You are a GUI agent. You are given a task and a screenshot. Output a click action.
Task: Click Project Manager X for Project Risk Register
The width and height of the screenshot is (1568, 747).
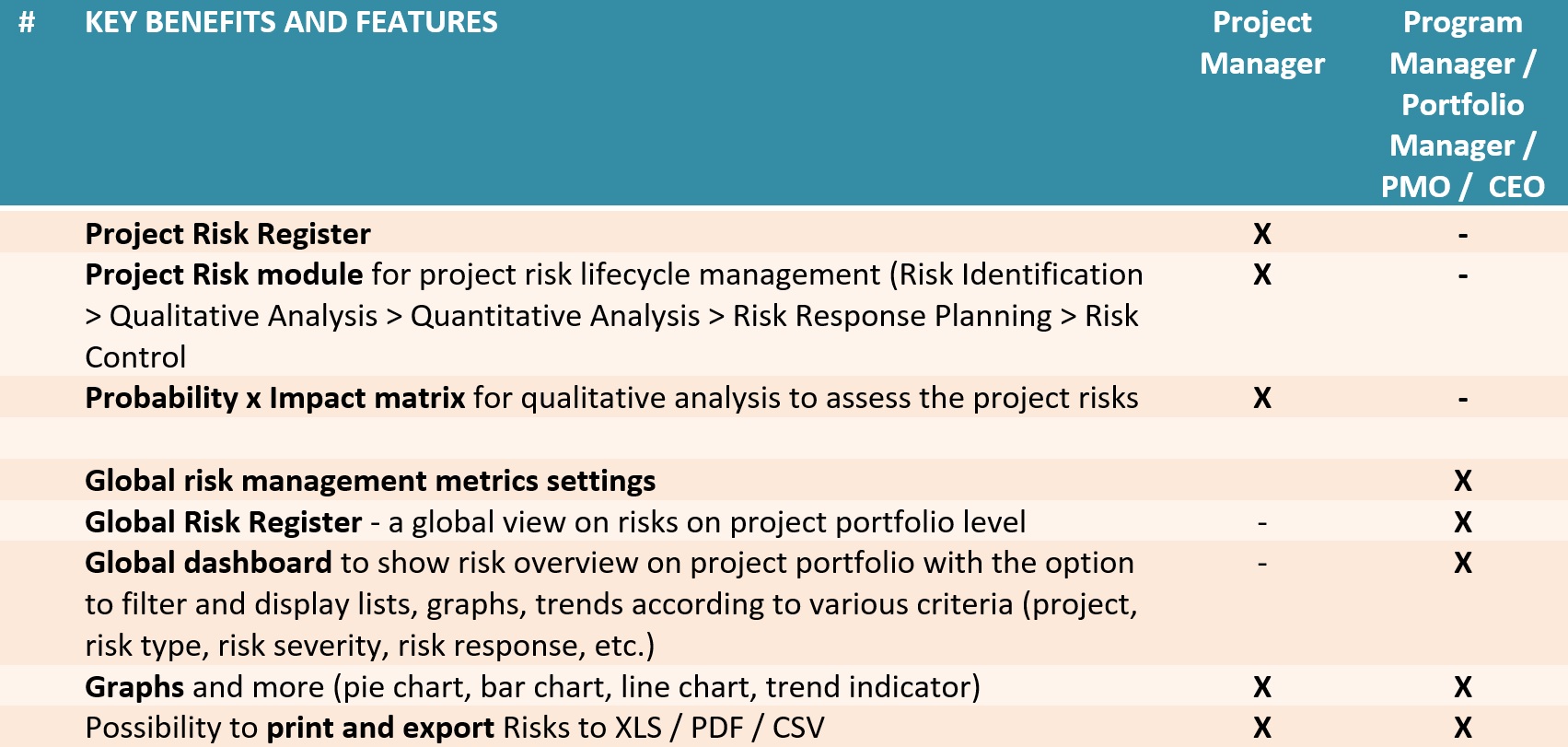(1262, 234)
